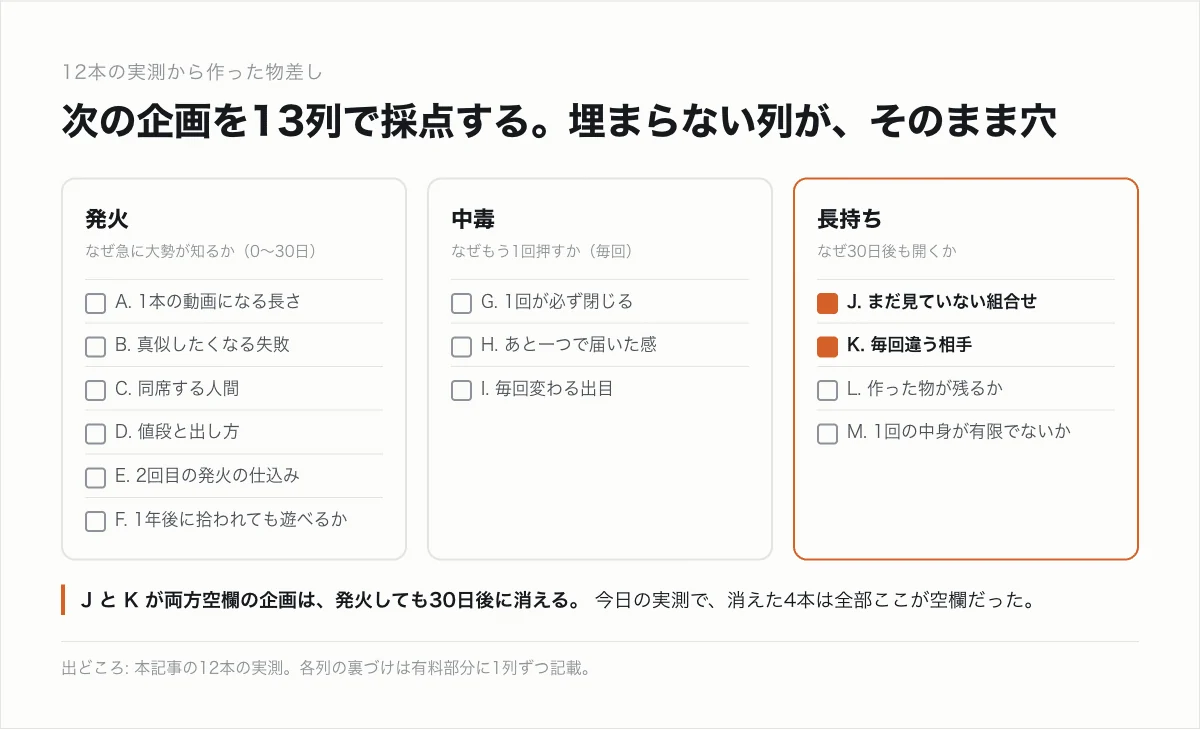Tick the M. 1回の中身が有限でないか checkbox

[827, 434]
